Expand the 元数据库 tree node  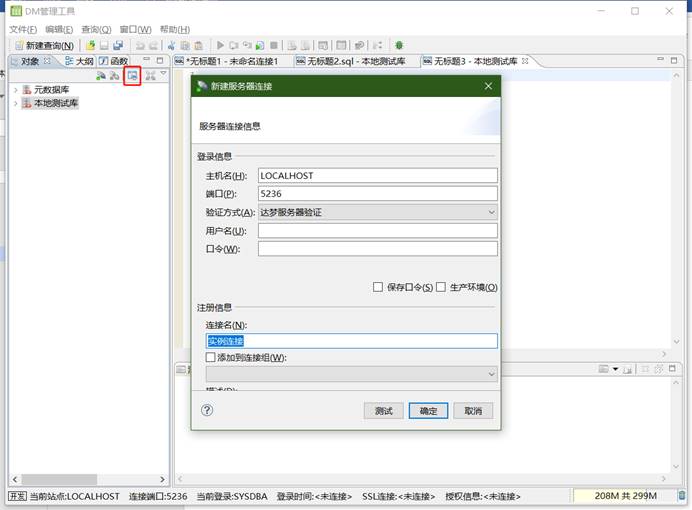pos(16,90)
